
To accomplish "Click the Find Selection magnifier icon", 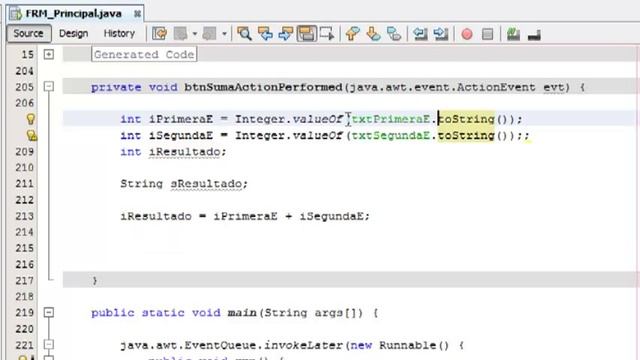I will point(244,33).
